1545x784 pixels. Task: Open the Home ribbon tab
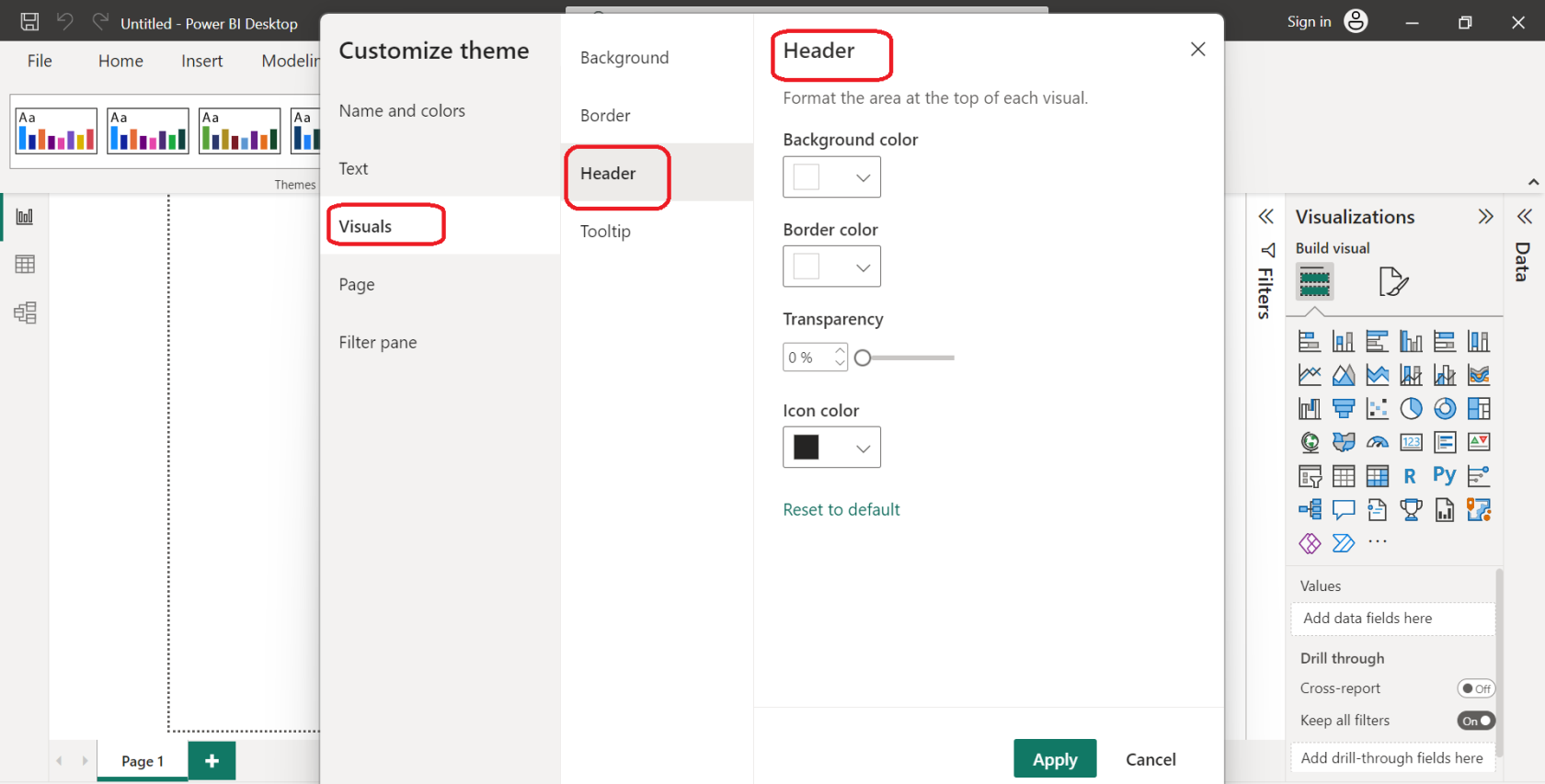[x=120, y=61]
